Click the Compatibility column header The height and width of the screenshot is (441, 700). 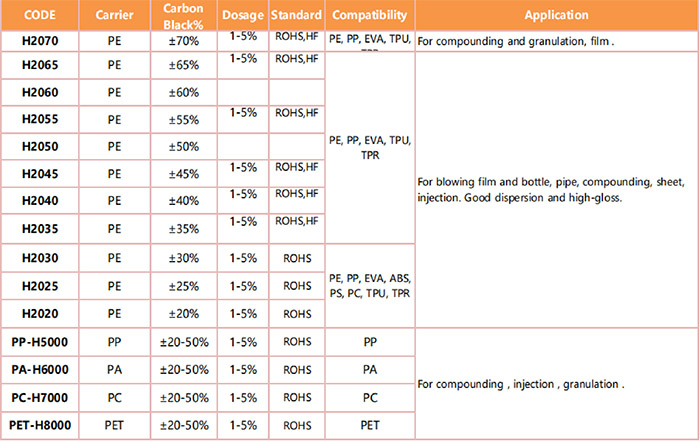click(370, 15)
